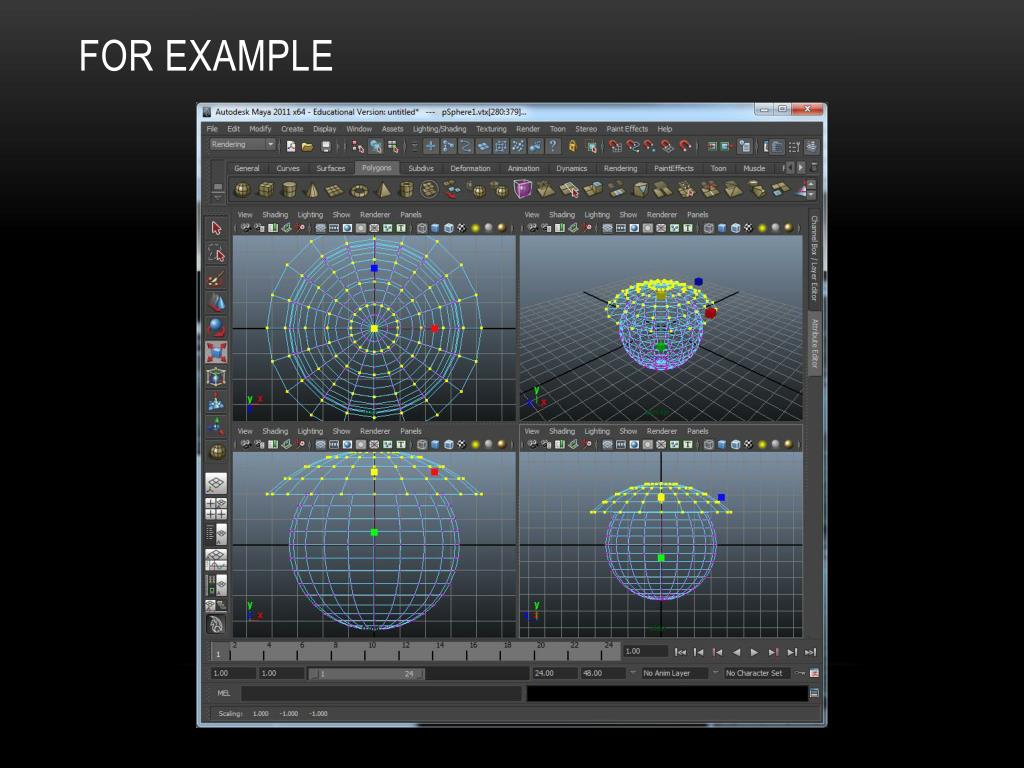1024x768 pixels.
Task: Toggle textured display in perspective viewport
Action: (748, 228)
